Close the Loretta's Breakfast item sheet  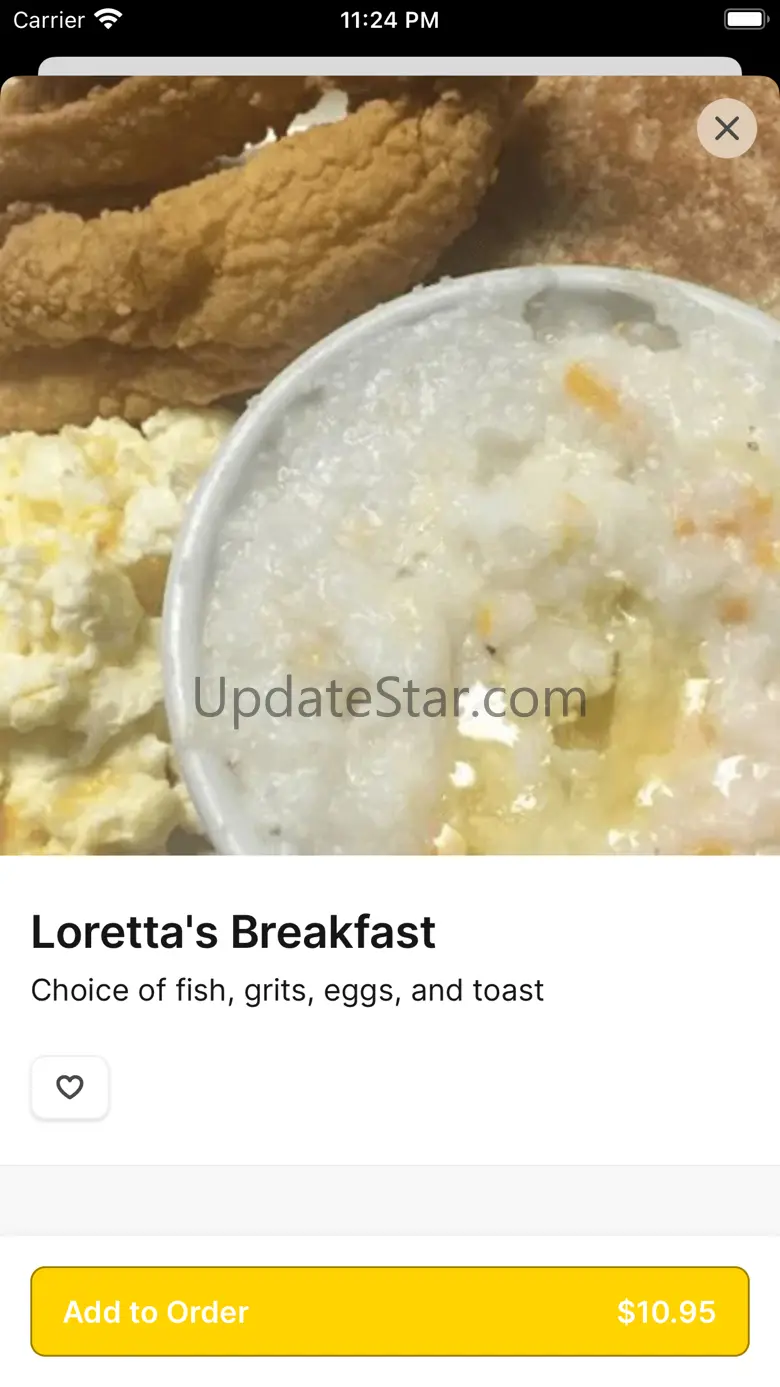point(727,128)
